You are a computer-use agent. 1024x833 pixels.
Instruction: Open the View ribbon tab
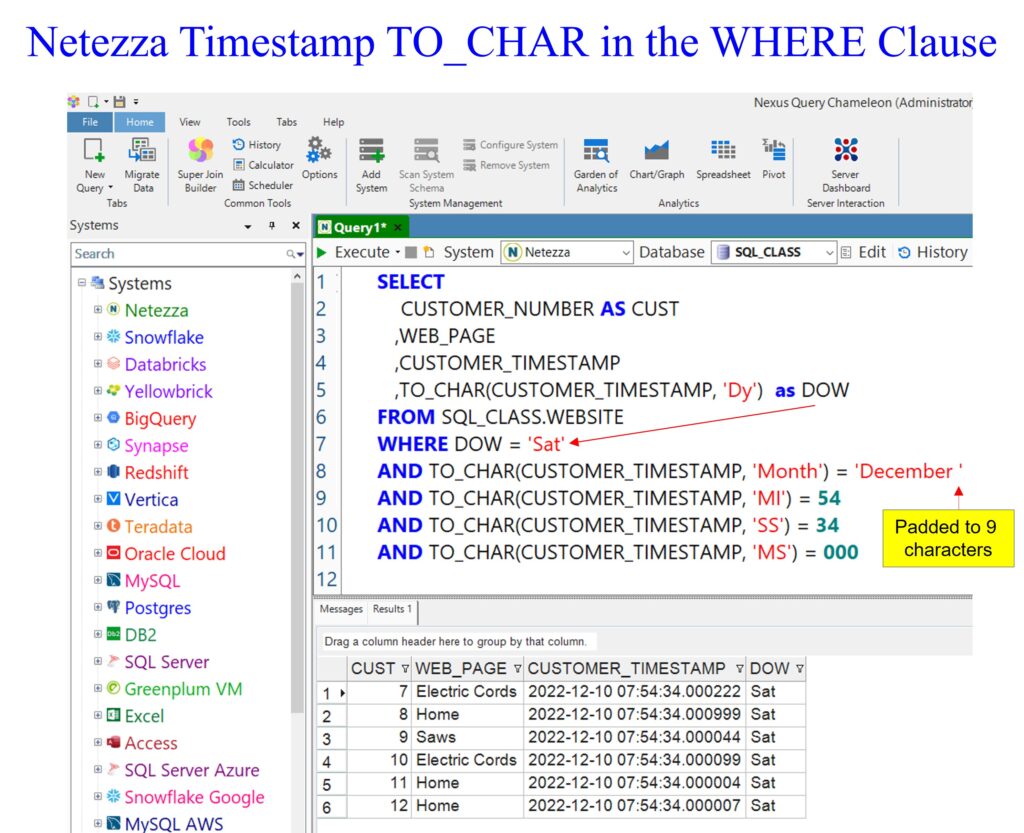190,122
